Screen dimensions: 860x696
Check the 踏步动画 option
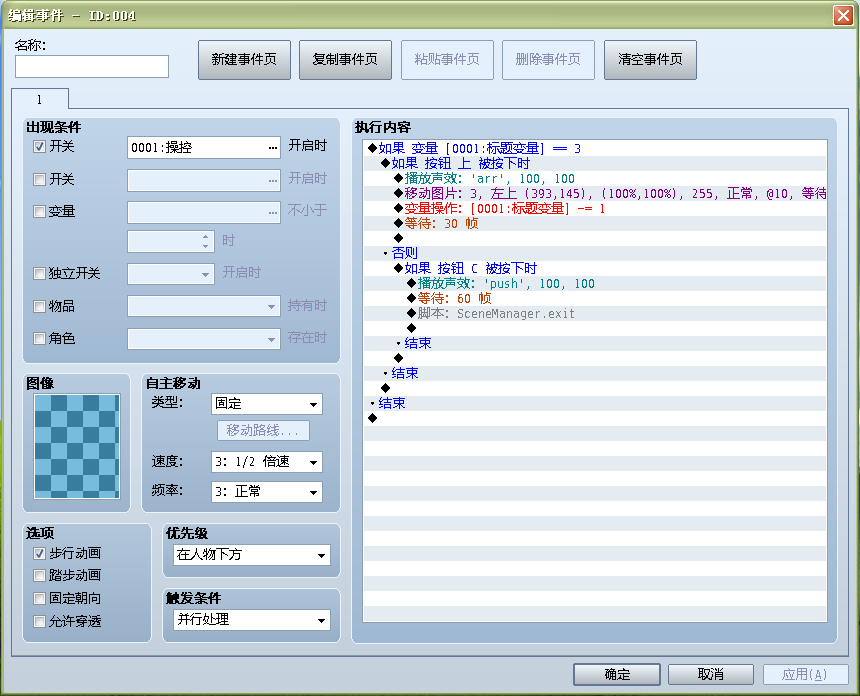(39, 575)
